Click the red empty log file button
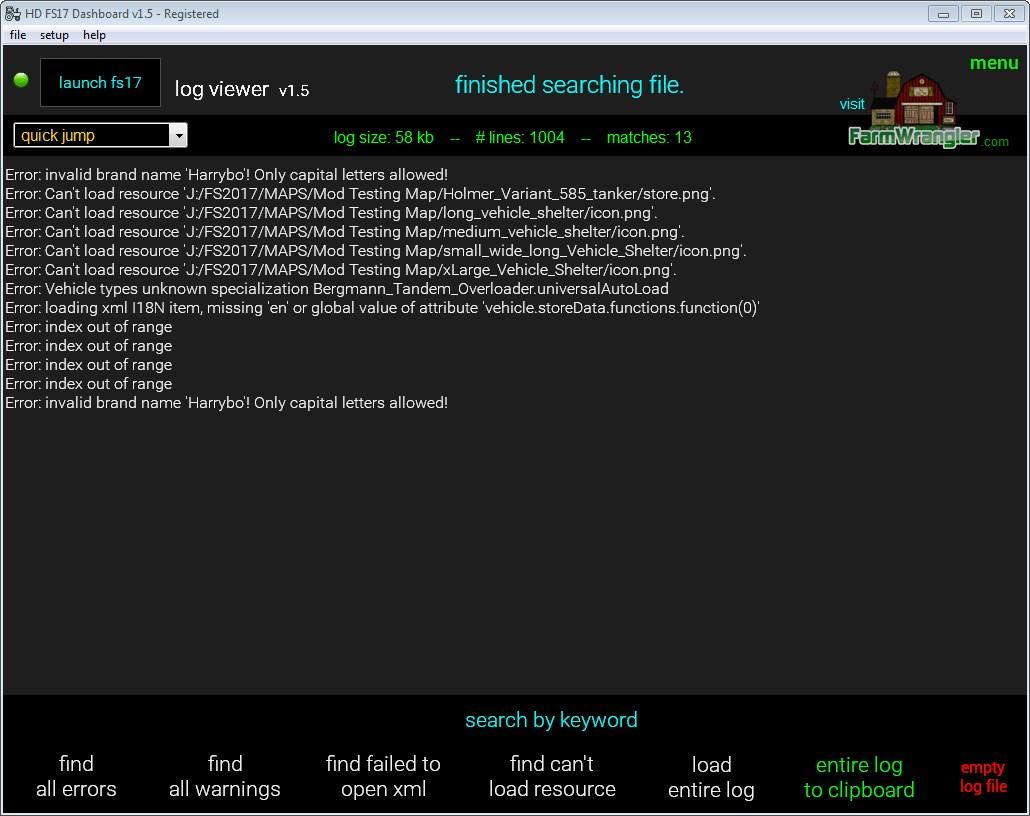Image resolution: width=1030 pixels, height=816 pixels. click(983, 776)
